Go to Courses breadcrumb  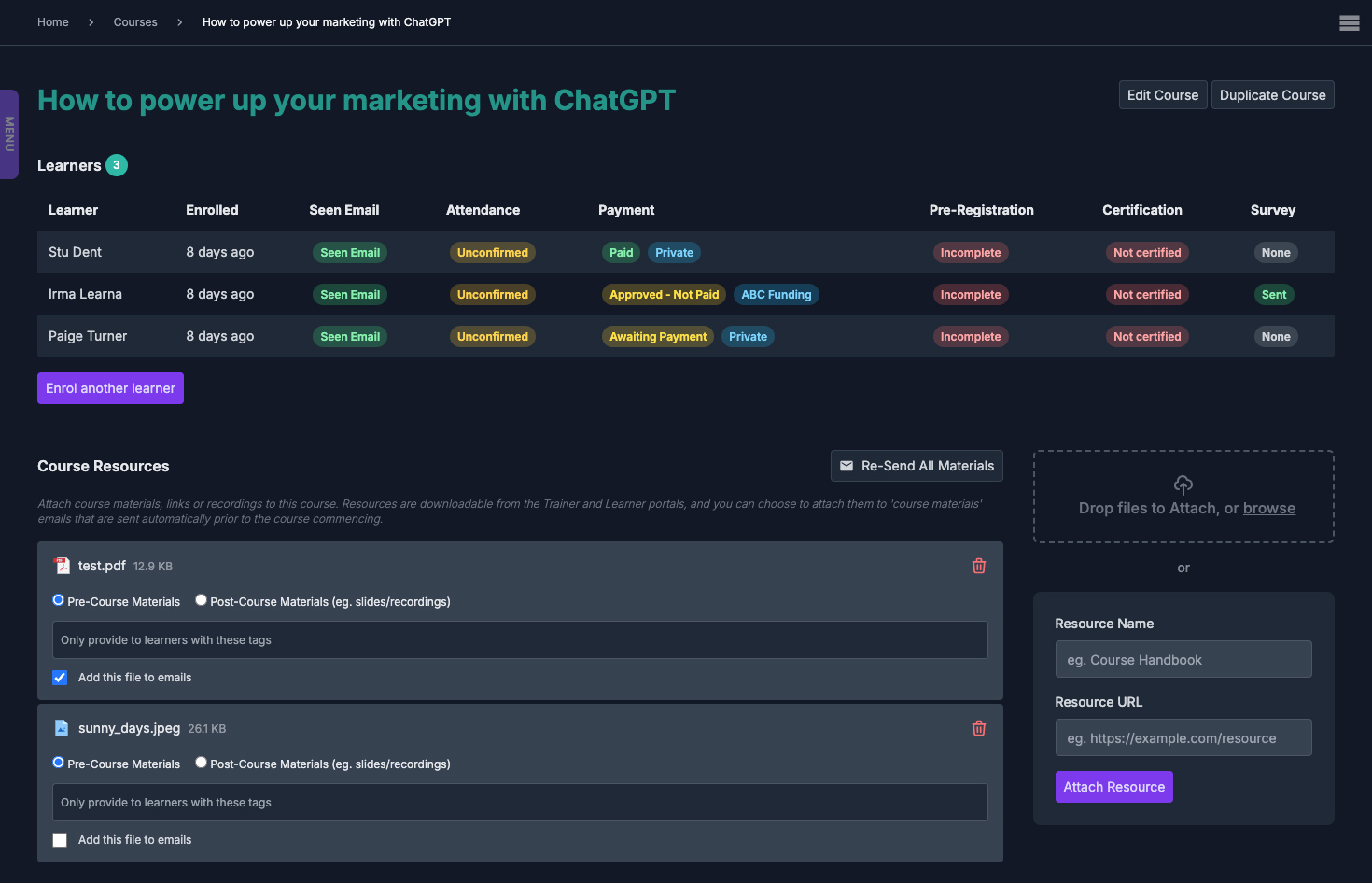[x=135, y=22]
